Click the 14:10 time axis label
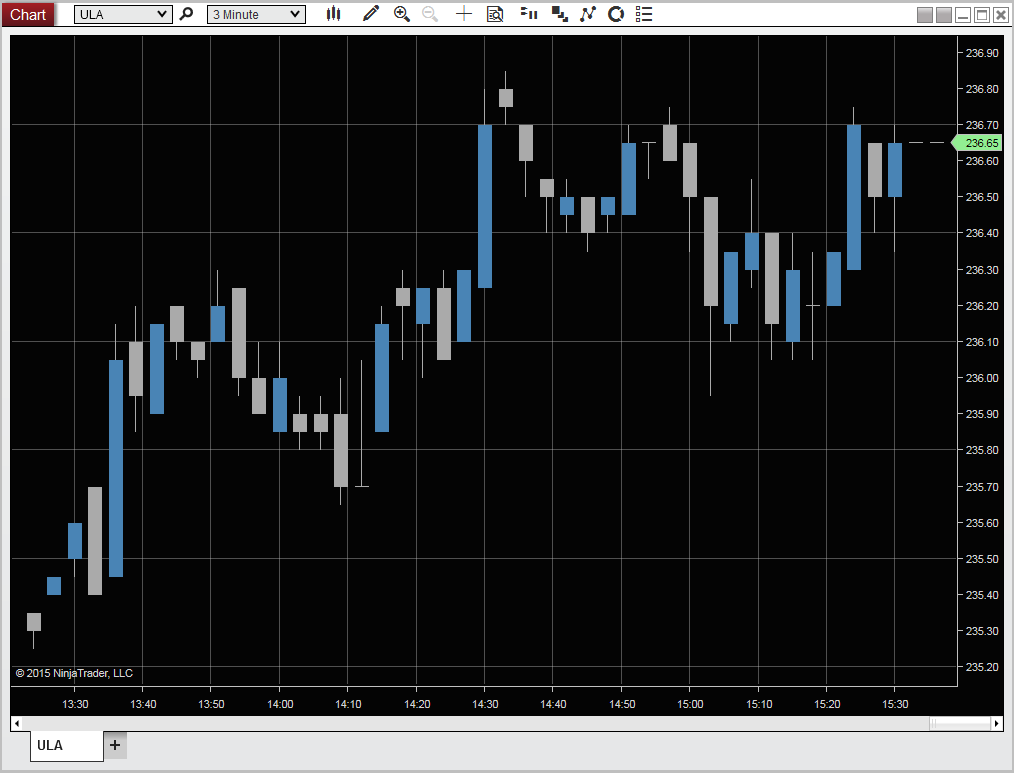This screenshot has height=773, width=1014. [x=348, y=704]
